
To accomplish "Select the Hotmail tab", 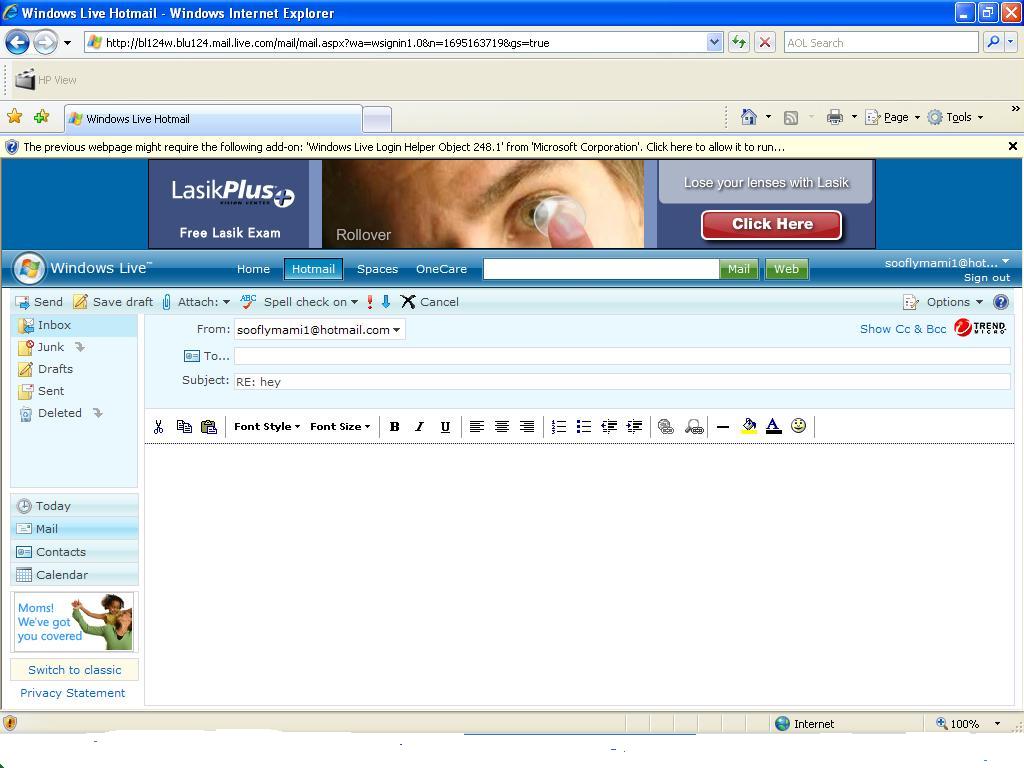I will 313,269.
